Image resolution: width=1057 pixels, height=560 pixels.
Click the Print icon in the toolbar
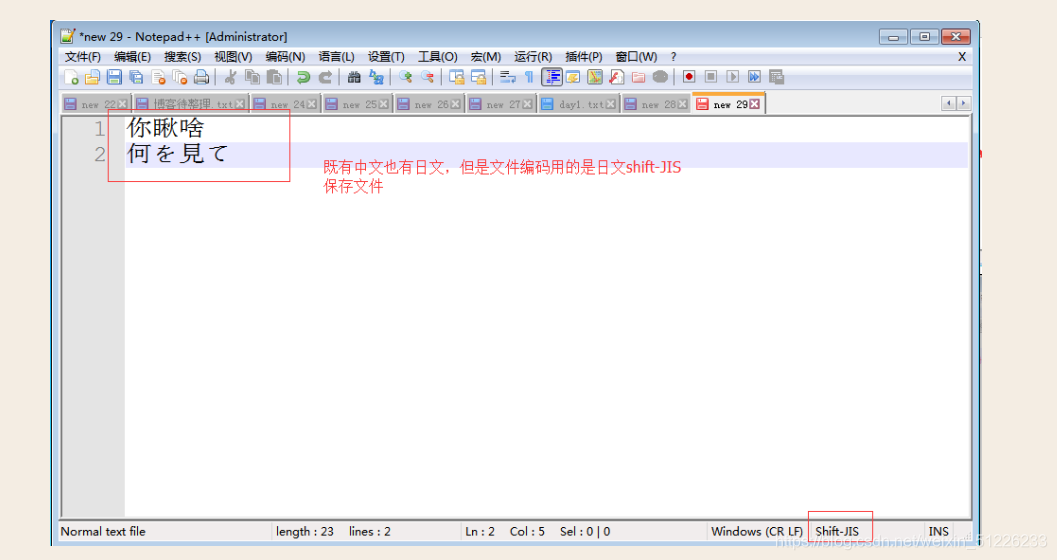(202, 77)
